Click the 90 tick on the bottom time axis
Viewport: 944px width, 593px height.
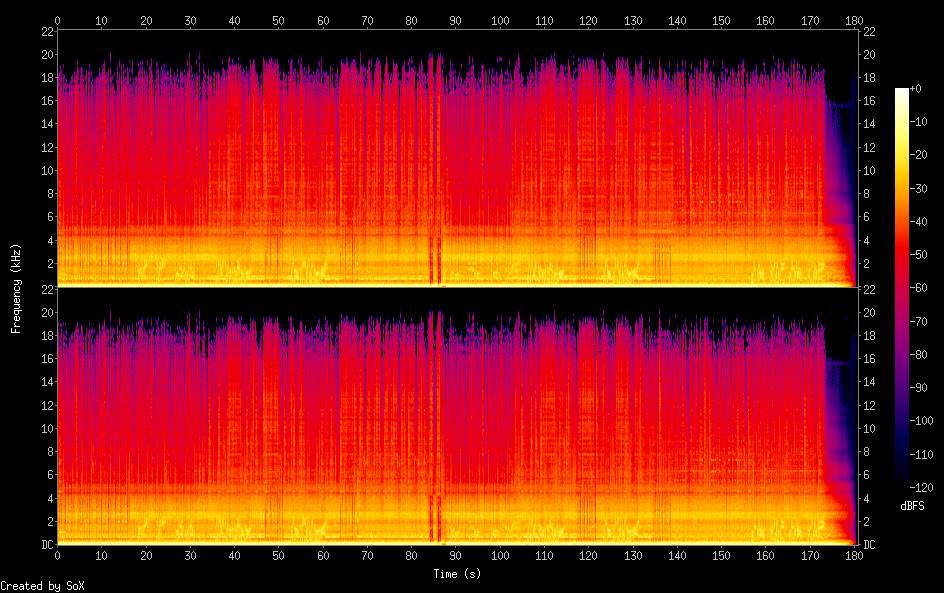pos(455,555)
